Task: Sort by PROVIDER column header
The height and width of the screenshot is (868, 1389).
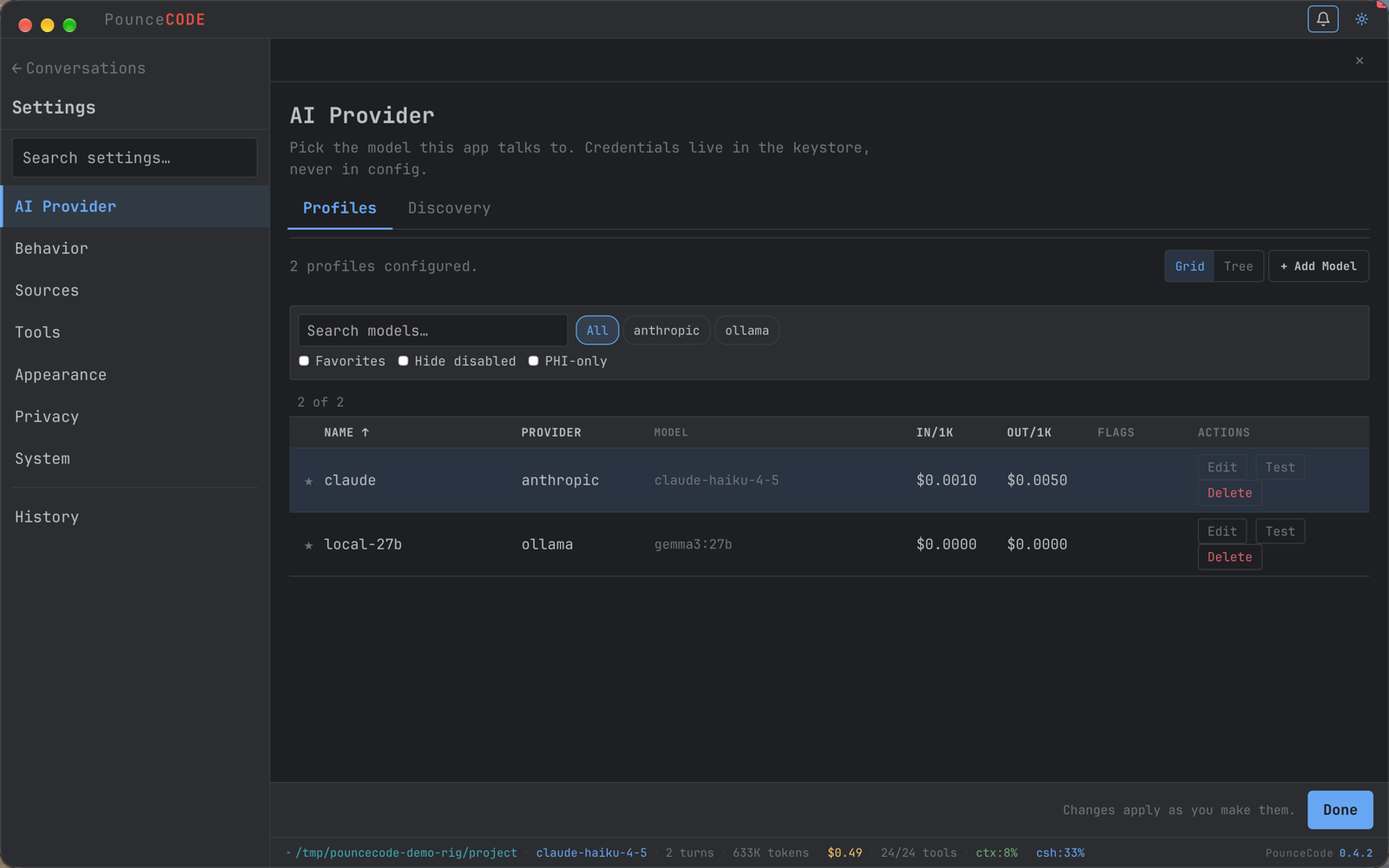Action: click(x=551, y=432)
